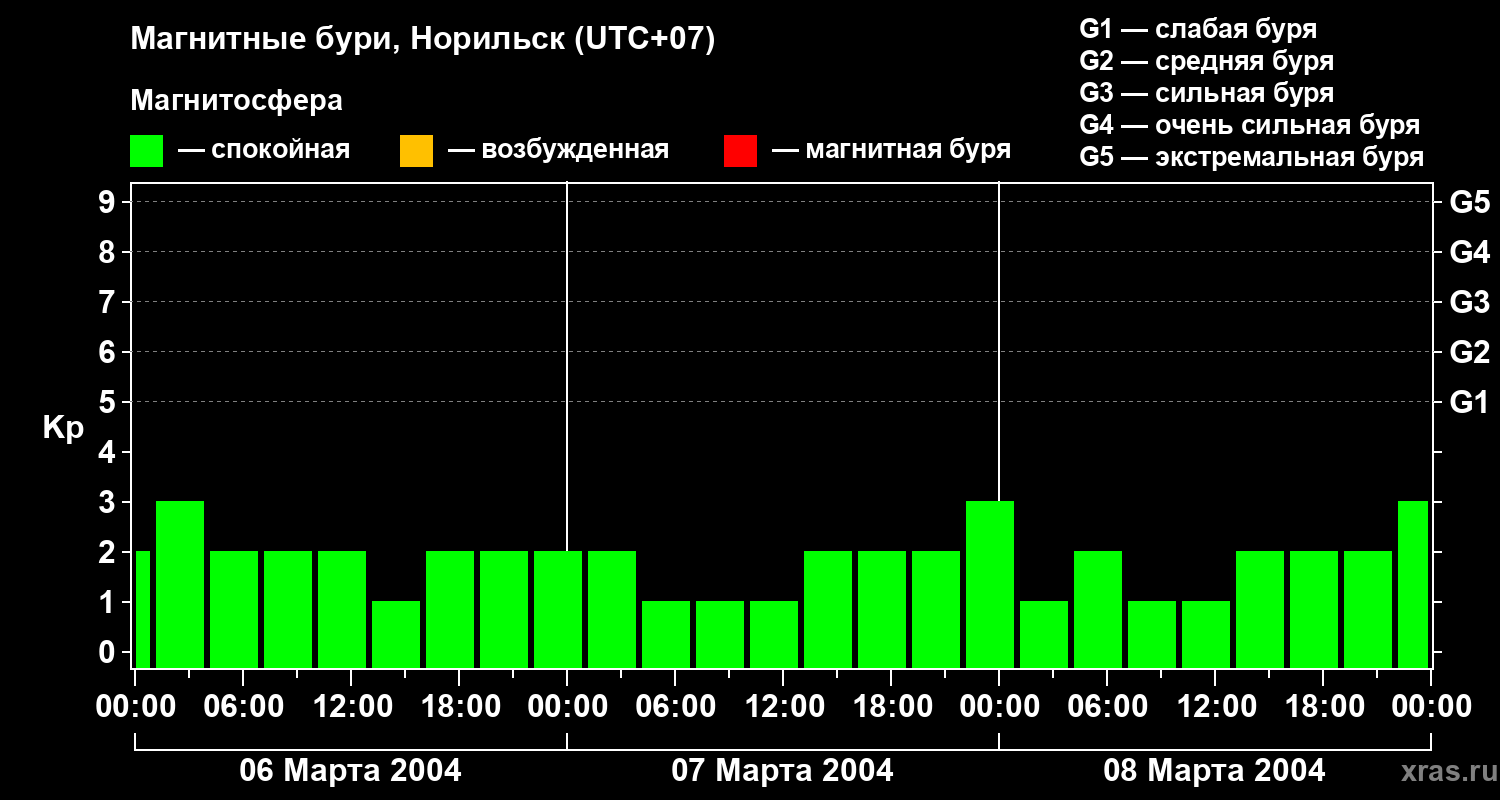Select the legend label "— магнитная буря"
This screenshot has height=800, width=1500.
[891, 150]
